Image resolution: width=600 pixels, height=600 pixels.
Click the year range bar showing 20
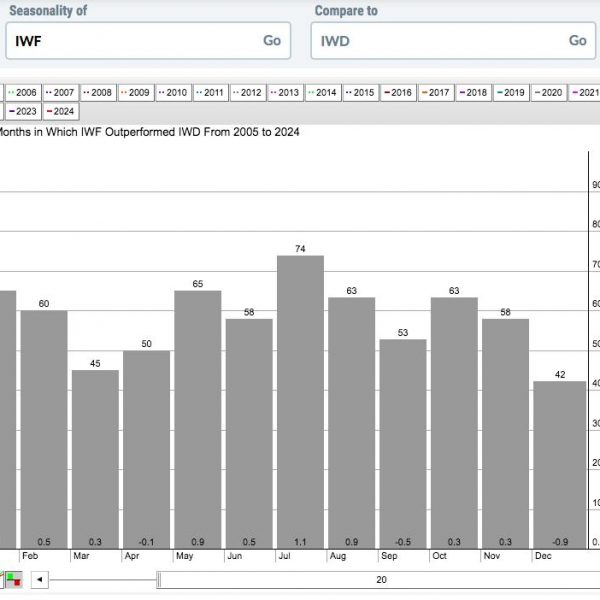pyautogui.click(x=380, y=580)
